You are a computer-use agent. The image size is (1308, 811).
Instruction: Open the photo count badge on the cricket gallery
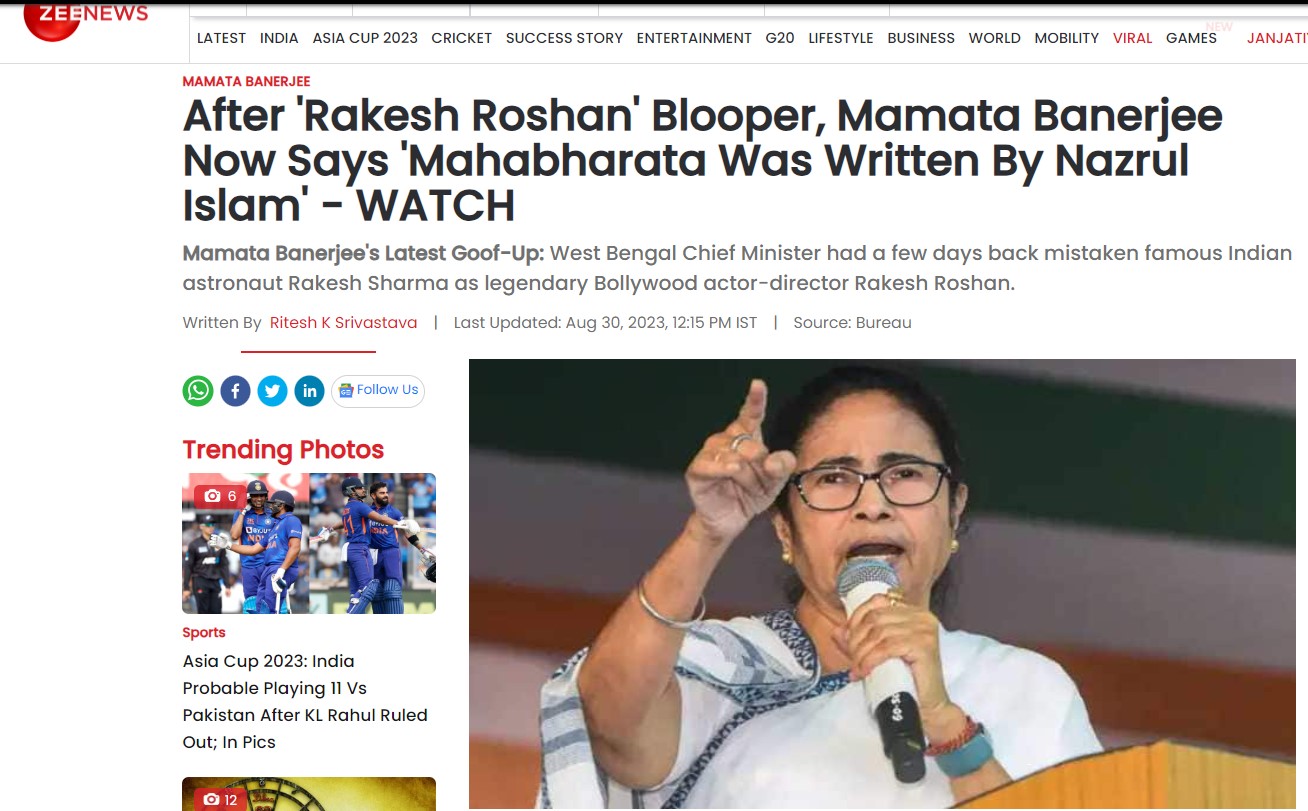pyautogui.click(x=220, y=496)
